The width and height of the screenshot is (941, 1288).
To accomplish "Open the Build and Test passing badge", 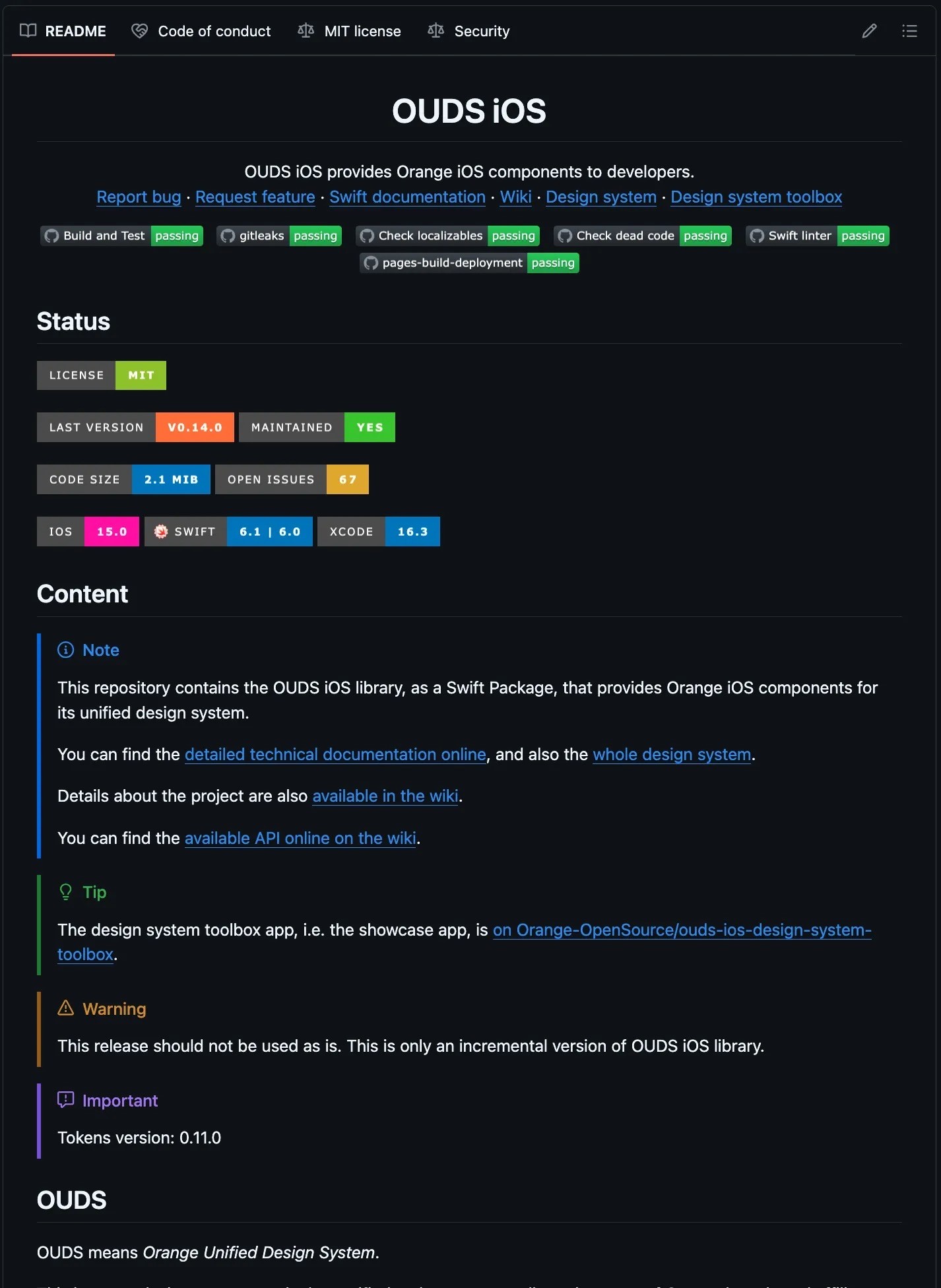I will [x=121, y=236].
